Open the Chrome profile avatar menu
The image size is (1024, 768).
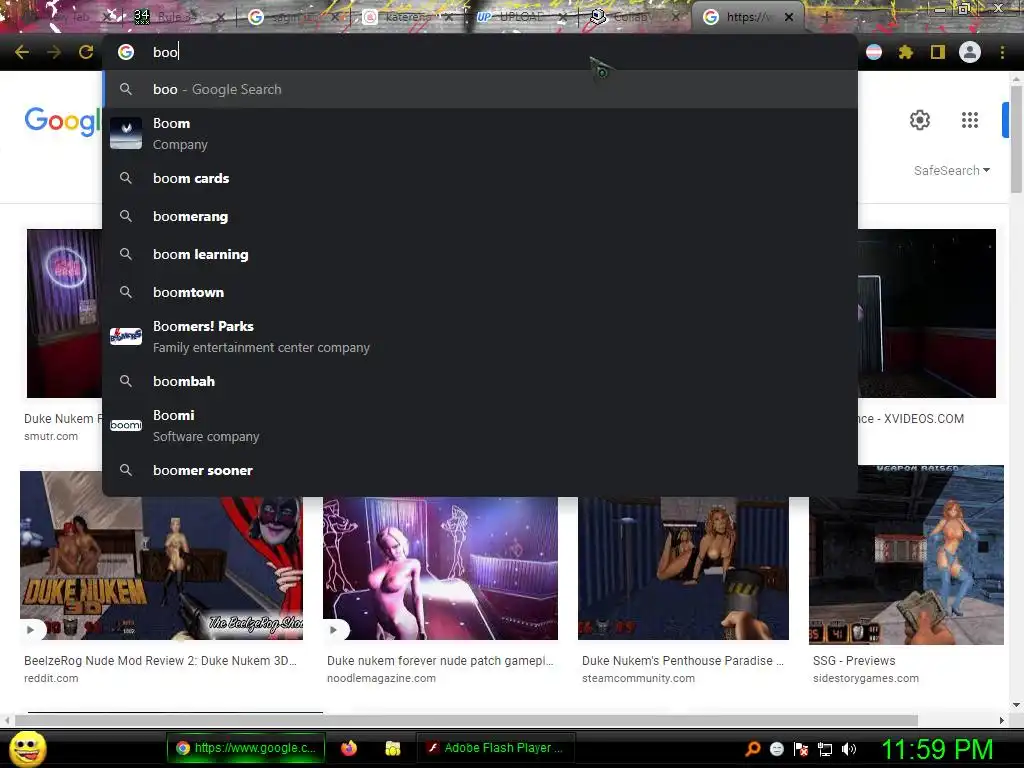click(970, 52)
